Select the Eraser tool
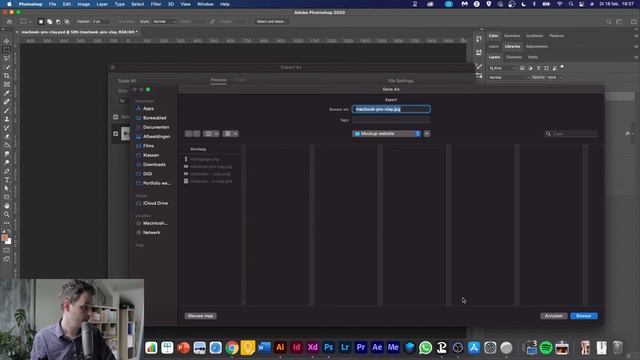The width and height of the screenshot is (640, 360). (7, 137)
